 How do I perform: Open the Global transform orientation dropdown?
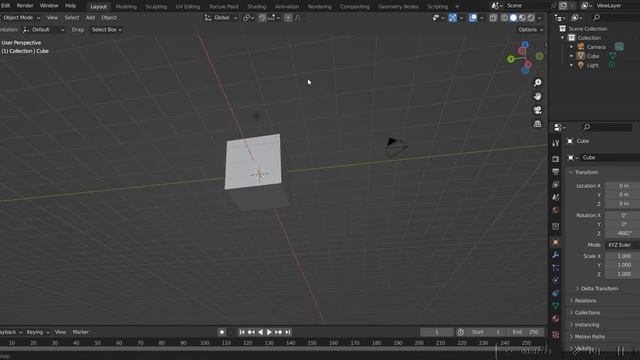pyautogui.click(x=220, y=18)
